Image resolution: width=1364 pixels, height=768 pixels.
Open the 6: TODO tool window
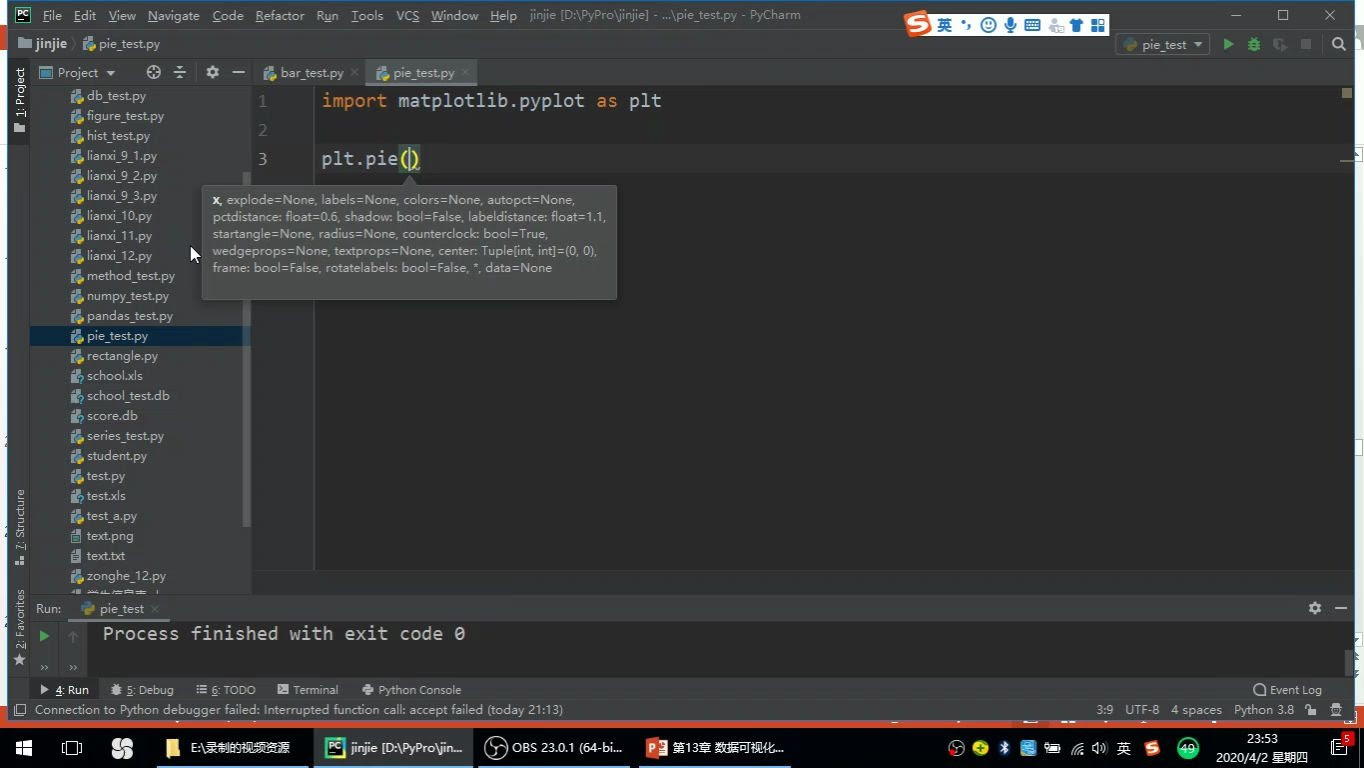(x=226, y=690)
